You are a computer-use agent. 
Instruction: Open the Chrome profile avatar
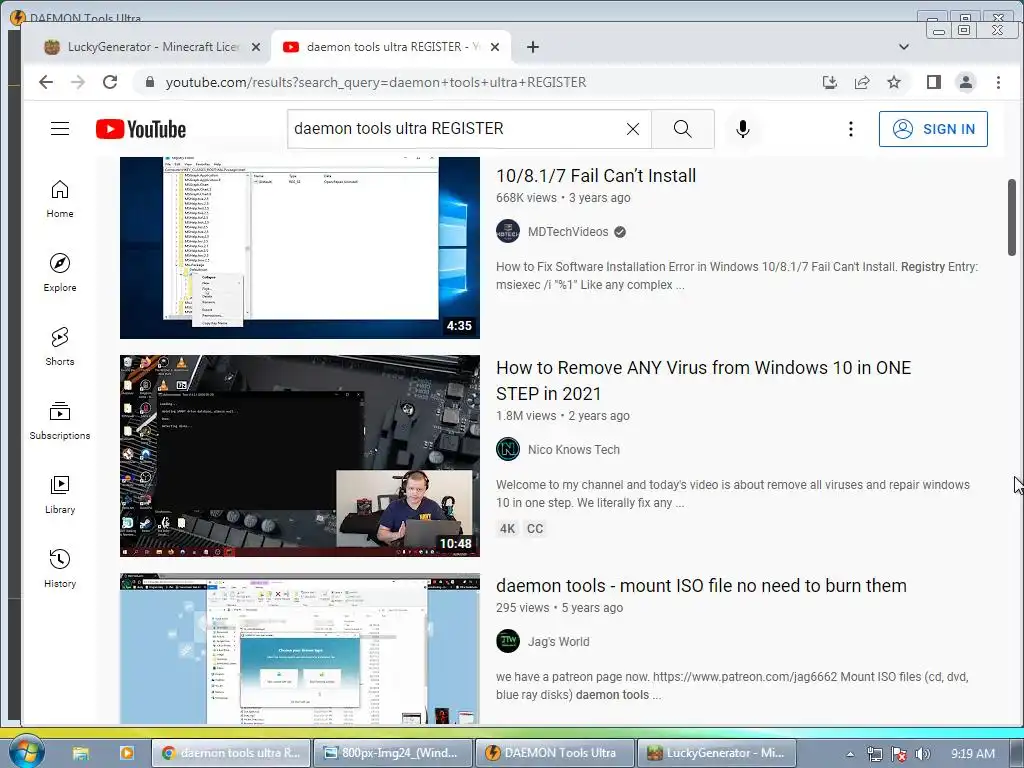(966, 82)
